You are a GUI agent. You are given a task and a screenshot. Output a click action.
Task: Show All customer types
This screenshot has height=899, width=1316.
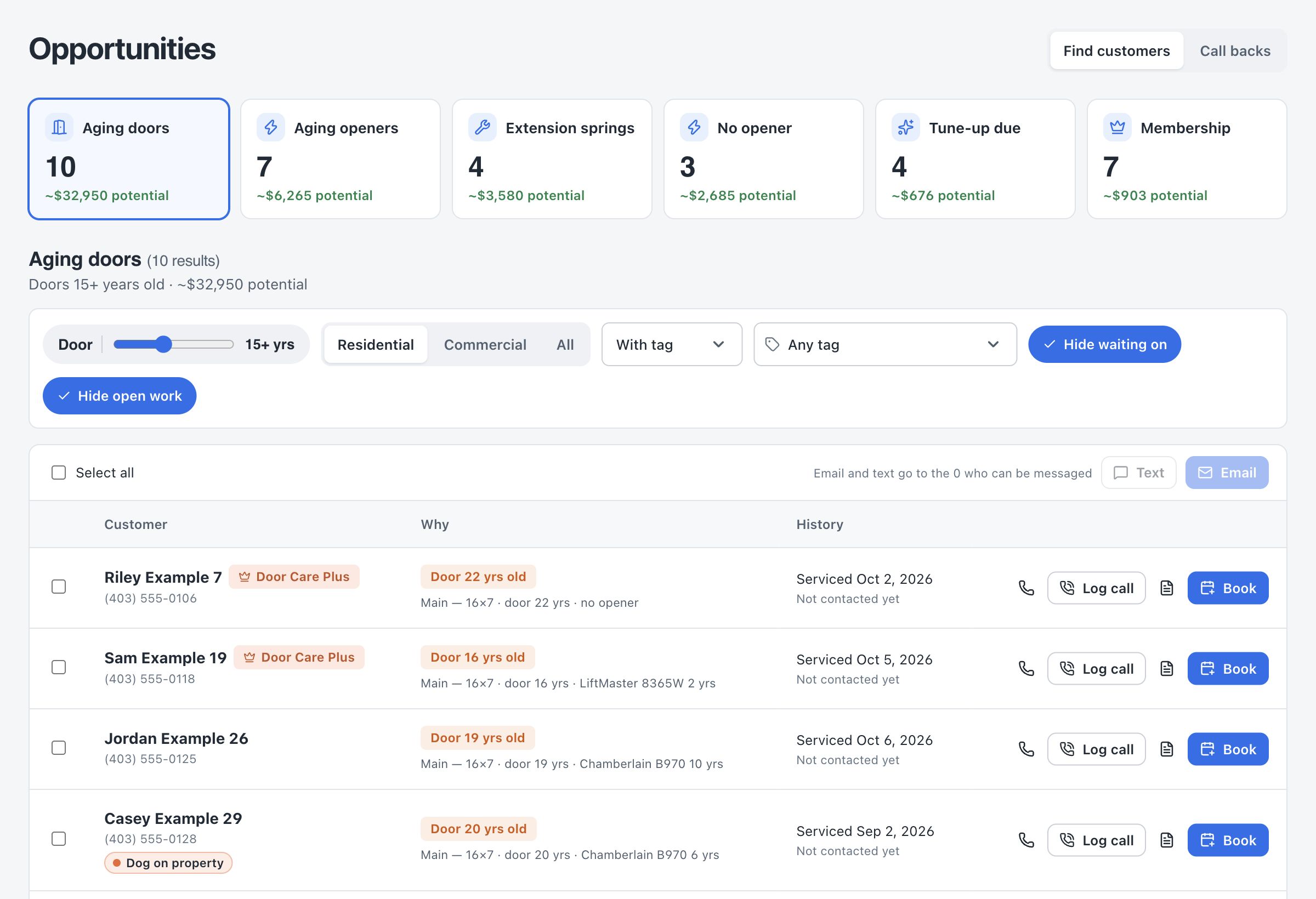coord(565,344)
